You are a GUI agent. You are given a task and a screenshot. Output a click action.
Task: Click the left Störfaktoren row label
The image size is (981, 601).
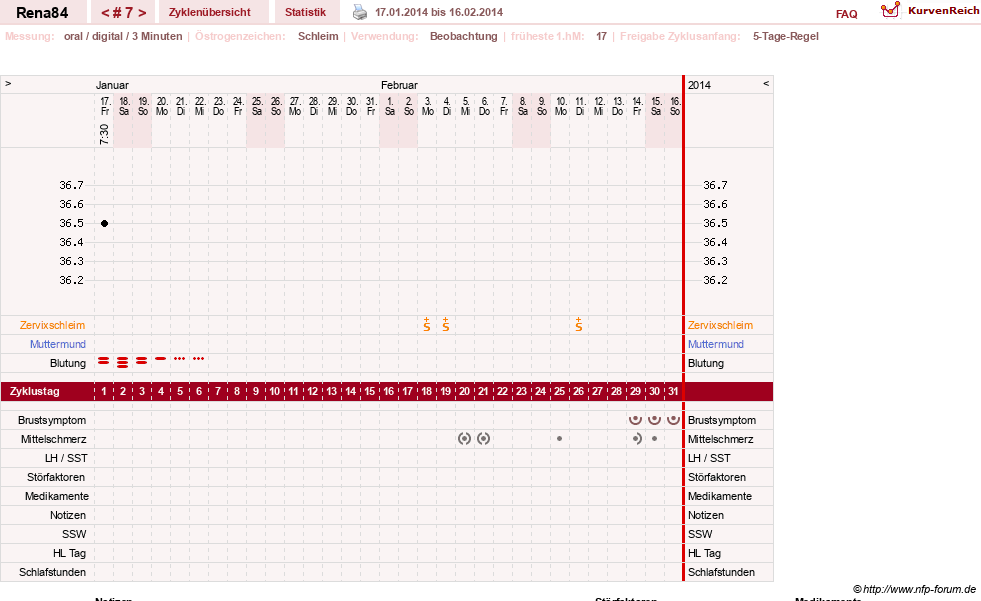[x=56, y=477]
